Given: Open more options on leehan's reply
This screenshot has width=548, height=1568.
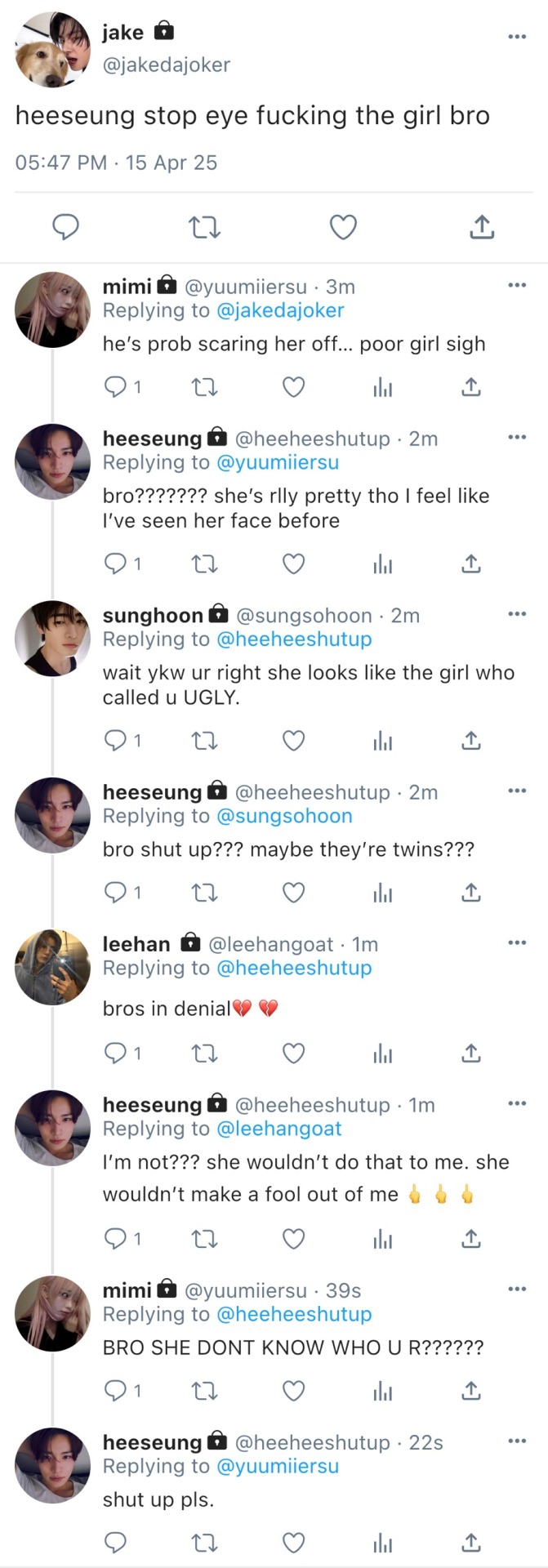Looking at the screenshot, I should 517,943.
